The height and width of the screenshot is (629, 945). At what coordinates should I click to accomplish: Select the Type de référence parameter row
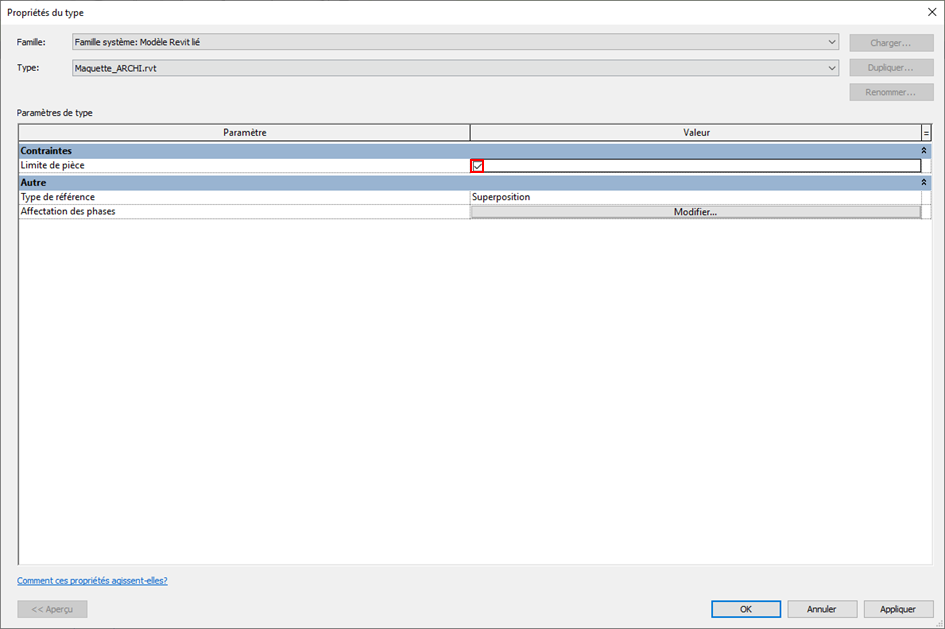click(244, 197)
